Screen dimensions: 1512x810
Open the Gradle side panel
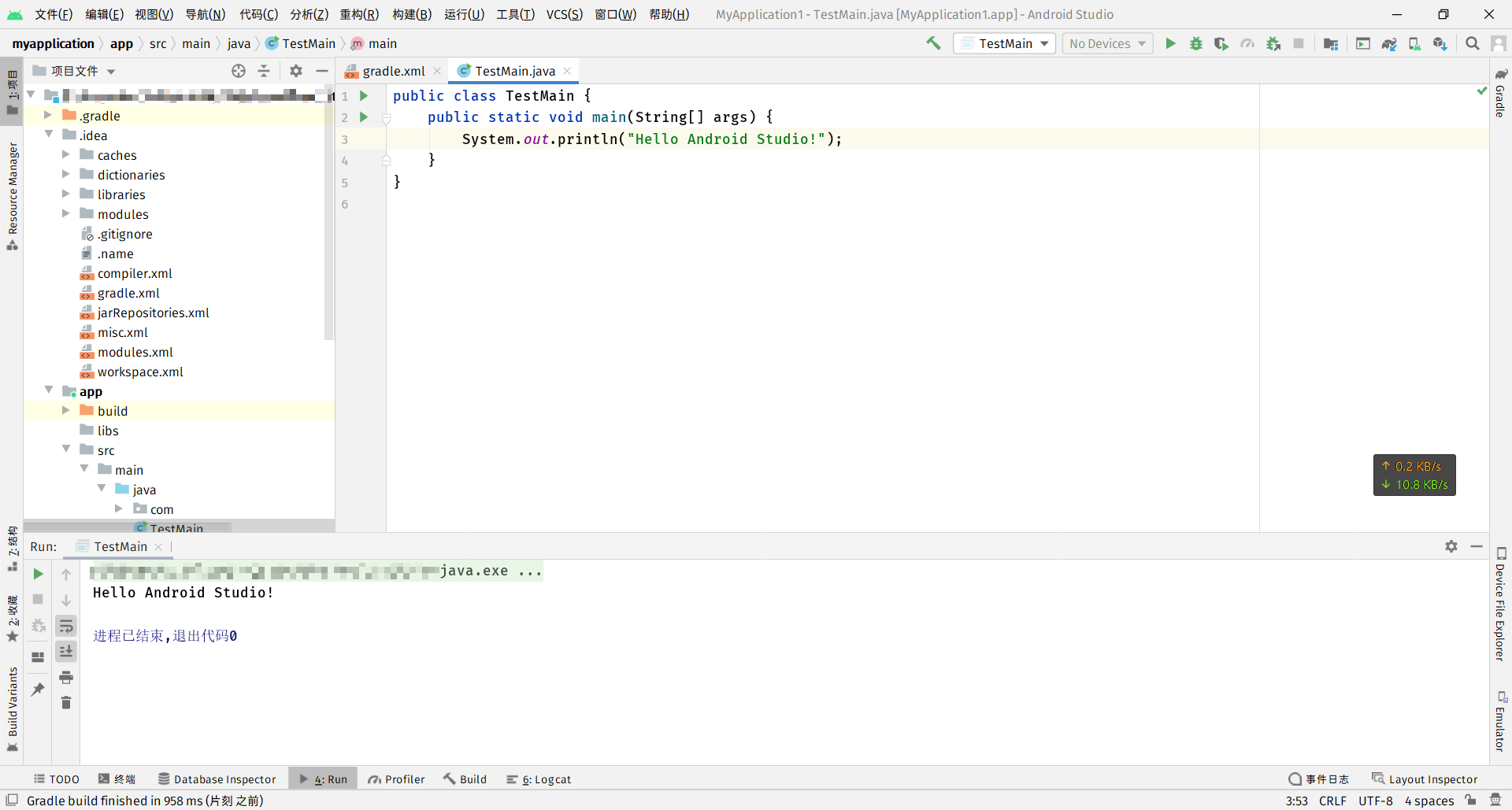(1500, 93)
